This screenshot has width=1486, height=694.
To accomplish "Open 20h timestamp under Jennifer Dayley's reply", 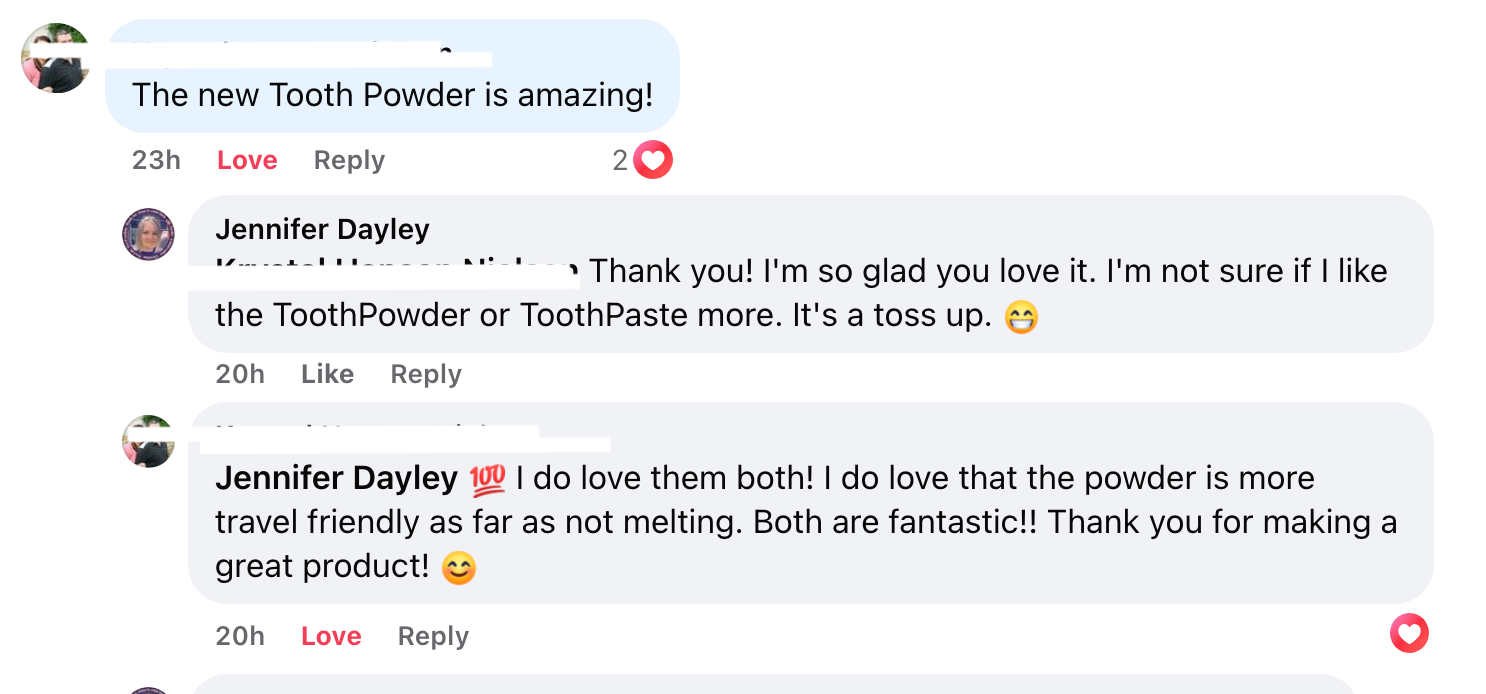I will (240, 374).
